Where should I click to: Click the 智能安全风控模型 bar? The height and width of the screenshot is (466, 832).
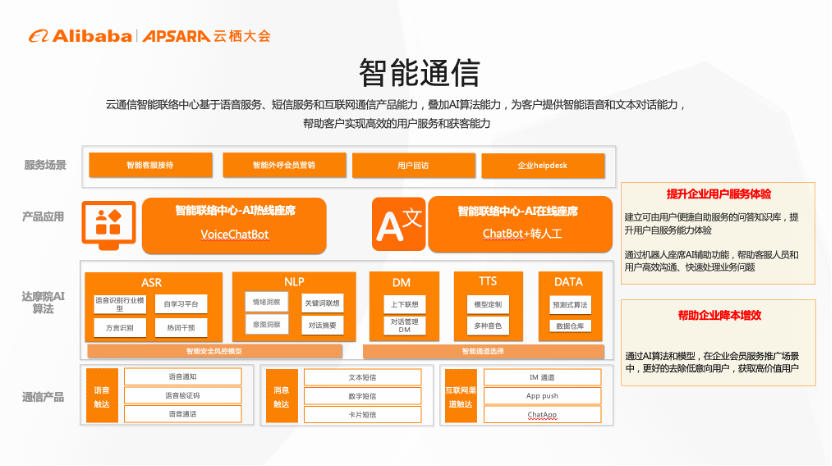click(x=212, y=351)
